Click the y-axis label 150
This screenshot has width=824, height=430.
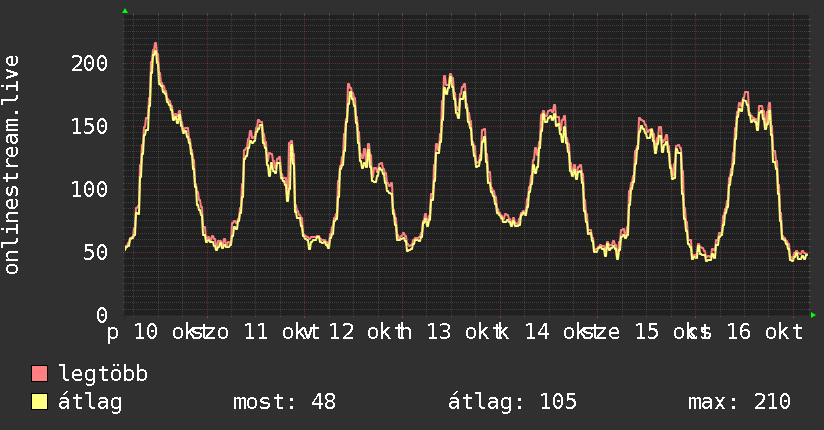(x=89, y=127)
